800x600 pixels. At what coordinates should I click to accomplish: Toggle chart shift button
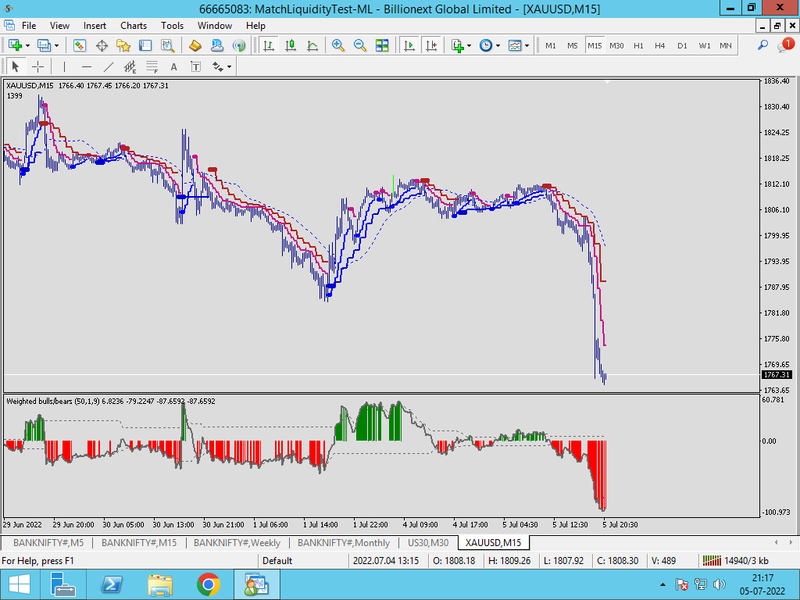pos(431,45)
